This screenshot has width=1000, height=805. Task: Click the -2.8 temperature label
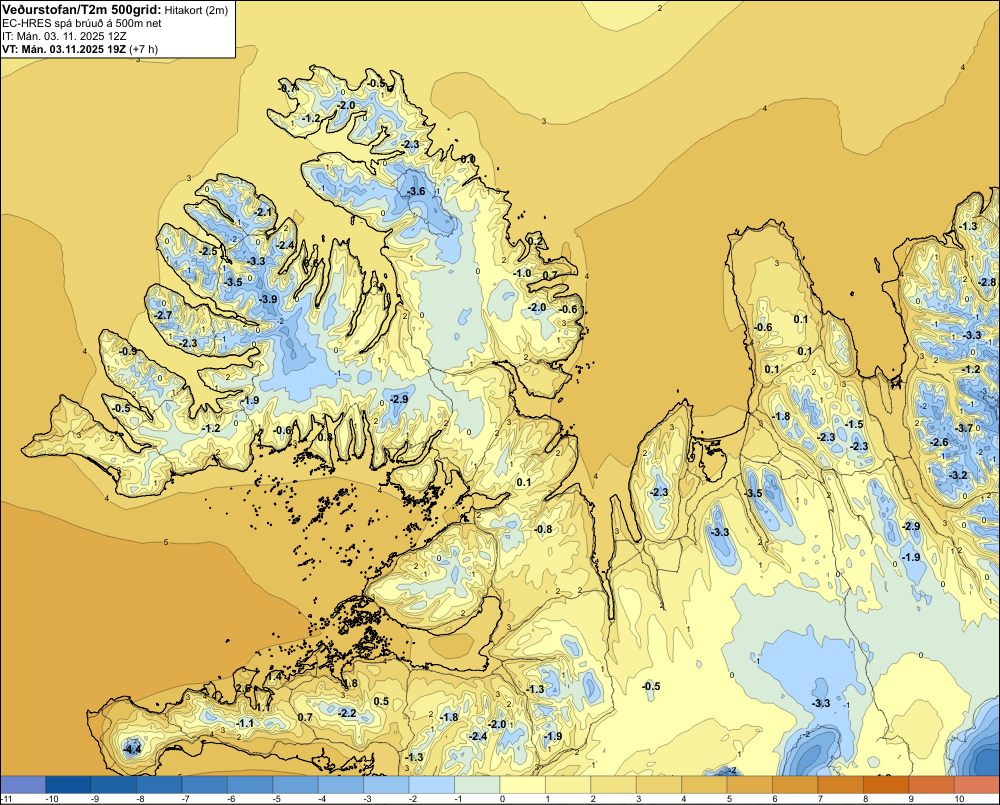987,282
